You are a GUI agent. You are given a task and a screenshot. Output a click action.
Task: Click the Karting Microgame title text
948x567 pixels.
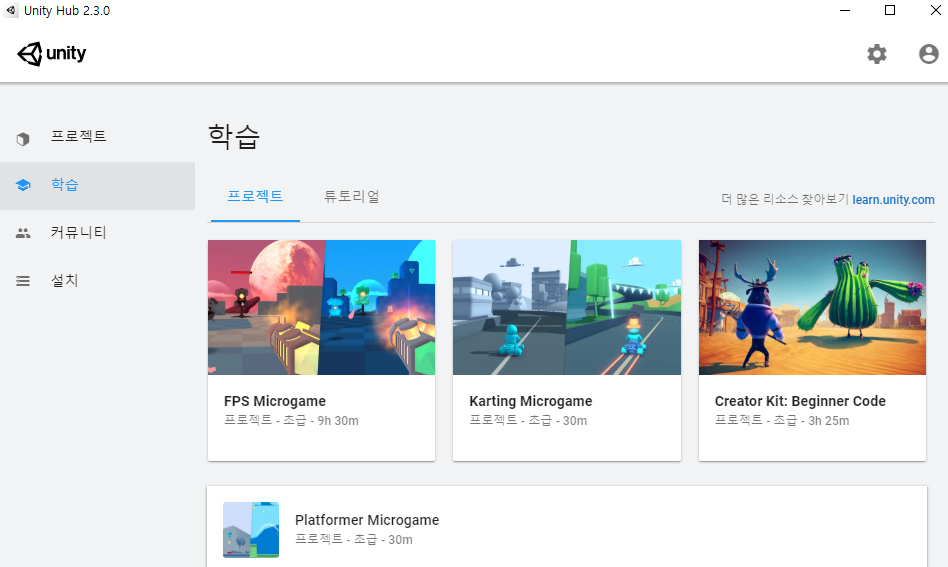tap(530, 401)
